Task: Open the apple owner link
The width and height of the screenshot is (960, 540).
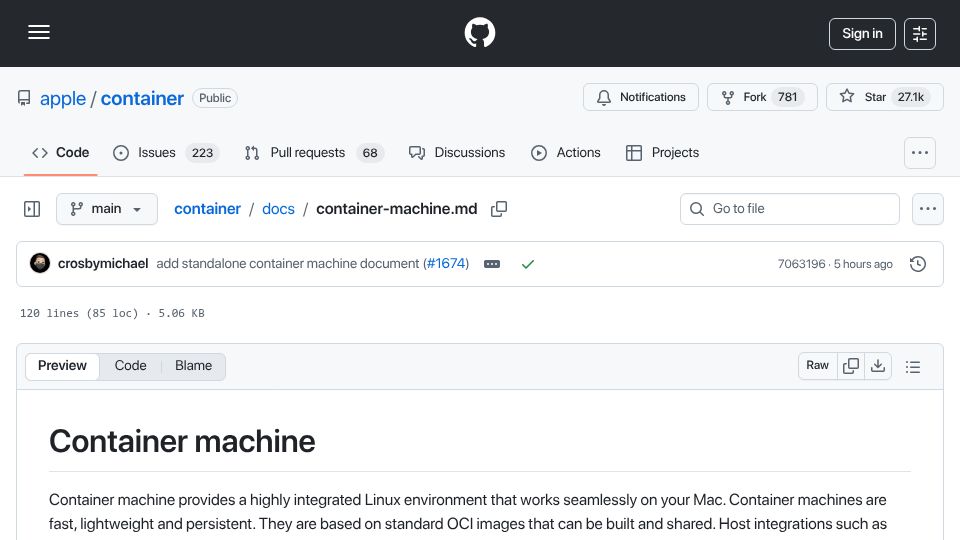Action: click(63, 99)
